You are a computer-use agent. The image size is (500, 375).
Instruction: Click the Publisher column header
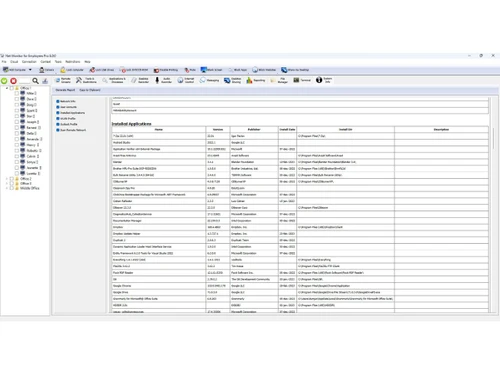254,129
